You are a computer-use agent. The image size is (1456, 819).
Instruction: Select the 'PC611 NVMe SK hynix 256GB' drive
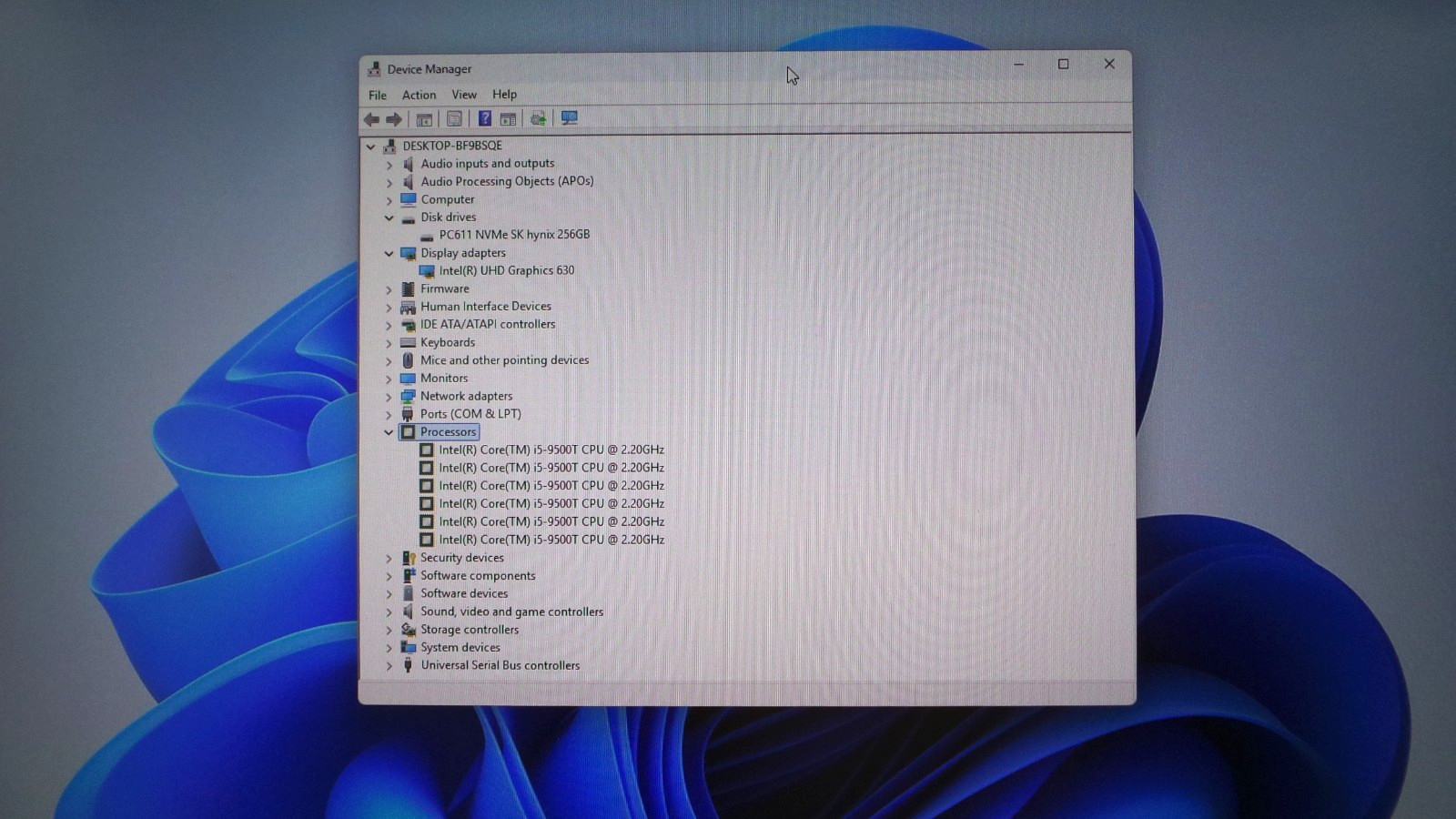pyautogui.click(x=514, y=235)
